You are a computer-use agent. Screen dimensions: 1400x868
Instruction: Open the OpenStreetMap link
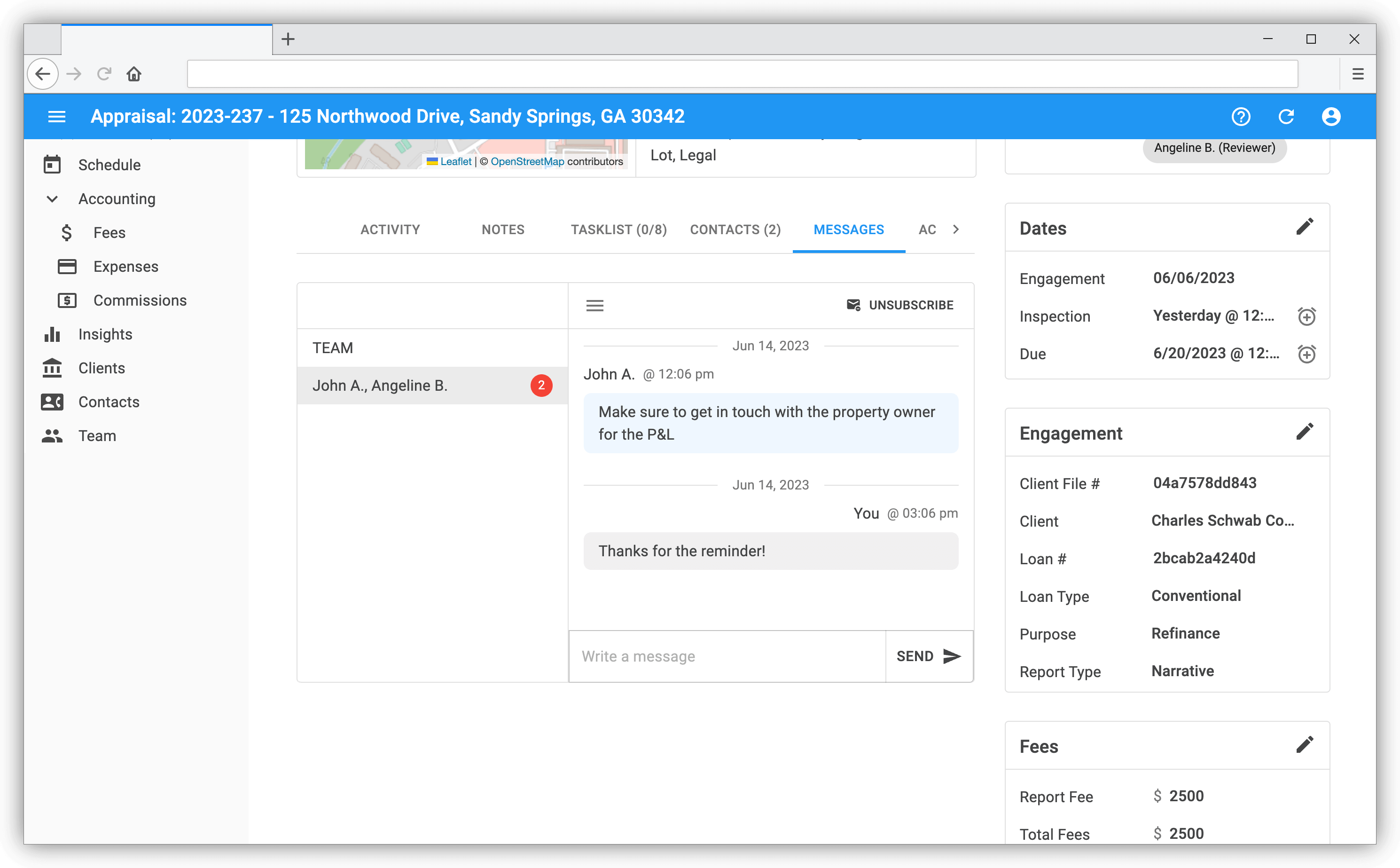point(527,162)
